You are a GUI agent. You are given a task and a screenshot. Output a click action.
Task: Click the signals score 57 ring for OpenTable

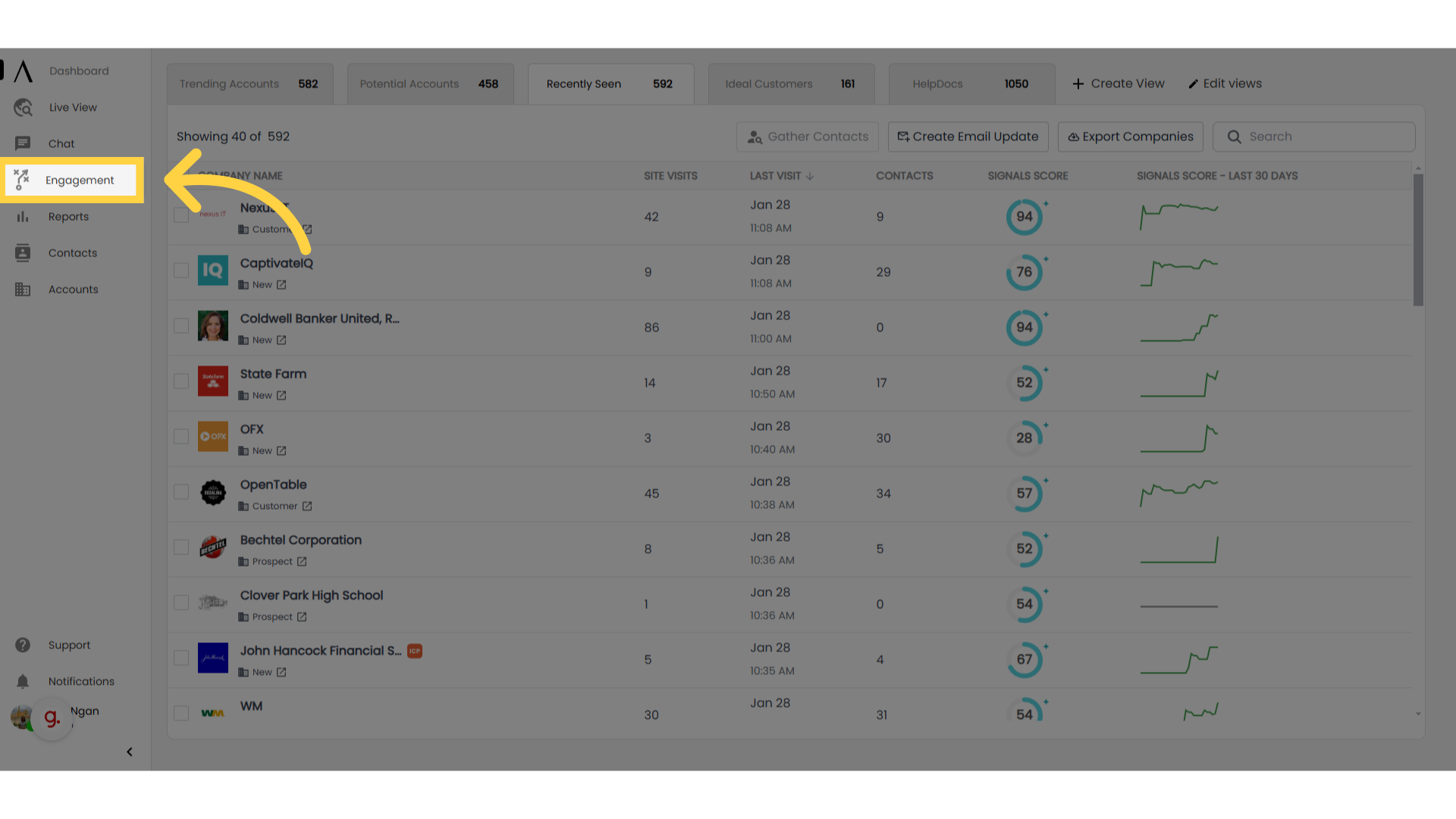pos(1025,494)
